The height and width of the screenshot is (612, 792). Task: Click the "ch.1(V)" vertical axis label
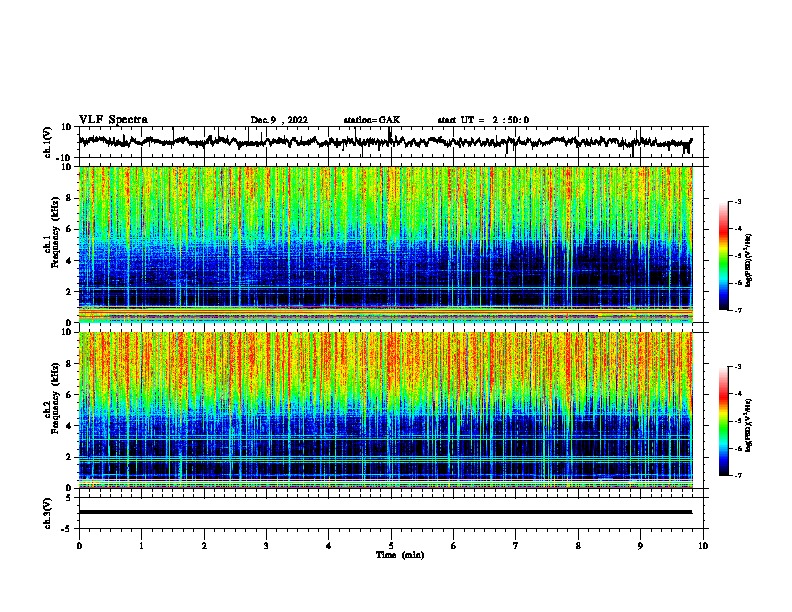[48, 142]
